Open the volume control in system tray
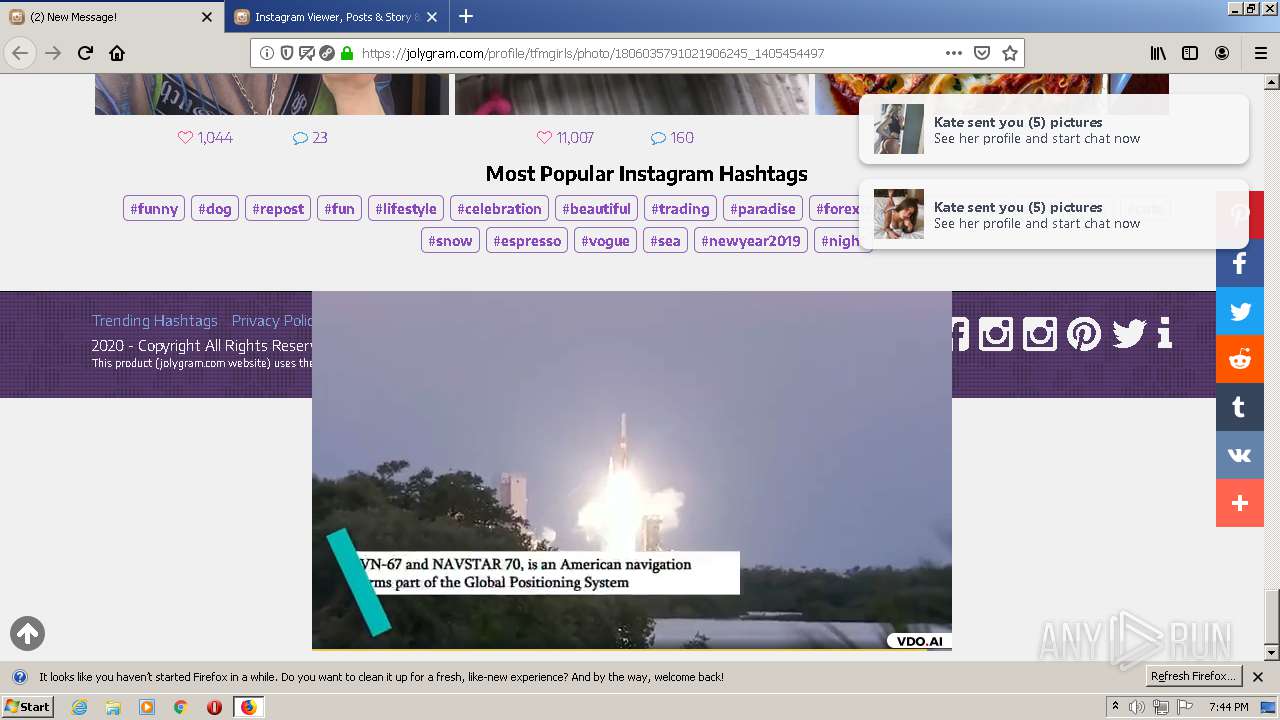Image resolution: width=1280 pixels, height=720 pixels. (x=1137, y=707)
